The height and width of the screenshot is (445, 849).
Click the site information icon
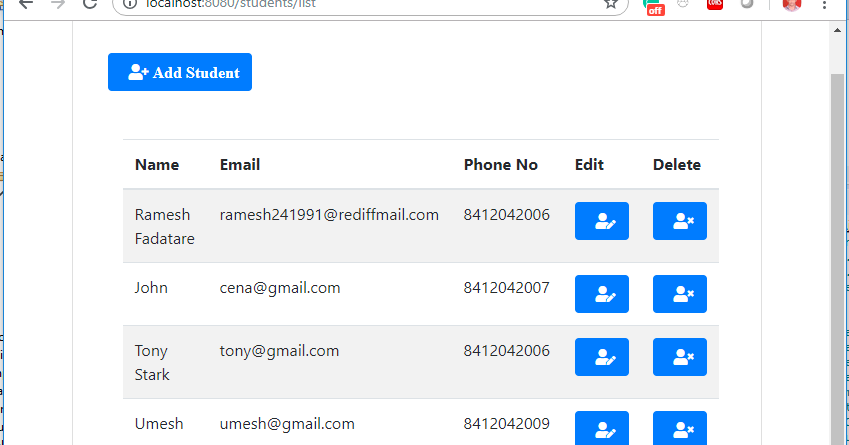(132, 4)
